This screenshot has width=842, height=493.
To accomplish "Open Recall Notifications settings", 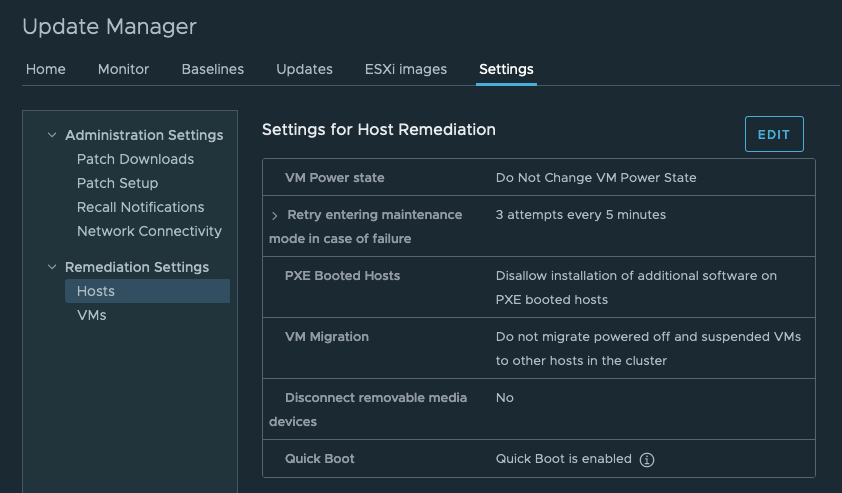I will click(140, 207).
